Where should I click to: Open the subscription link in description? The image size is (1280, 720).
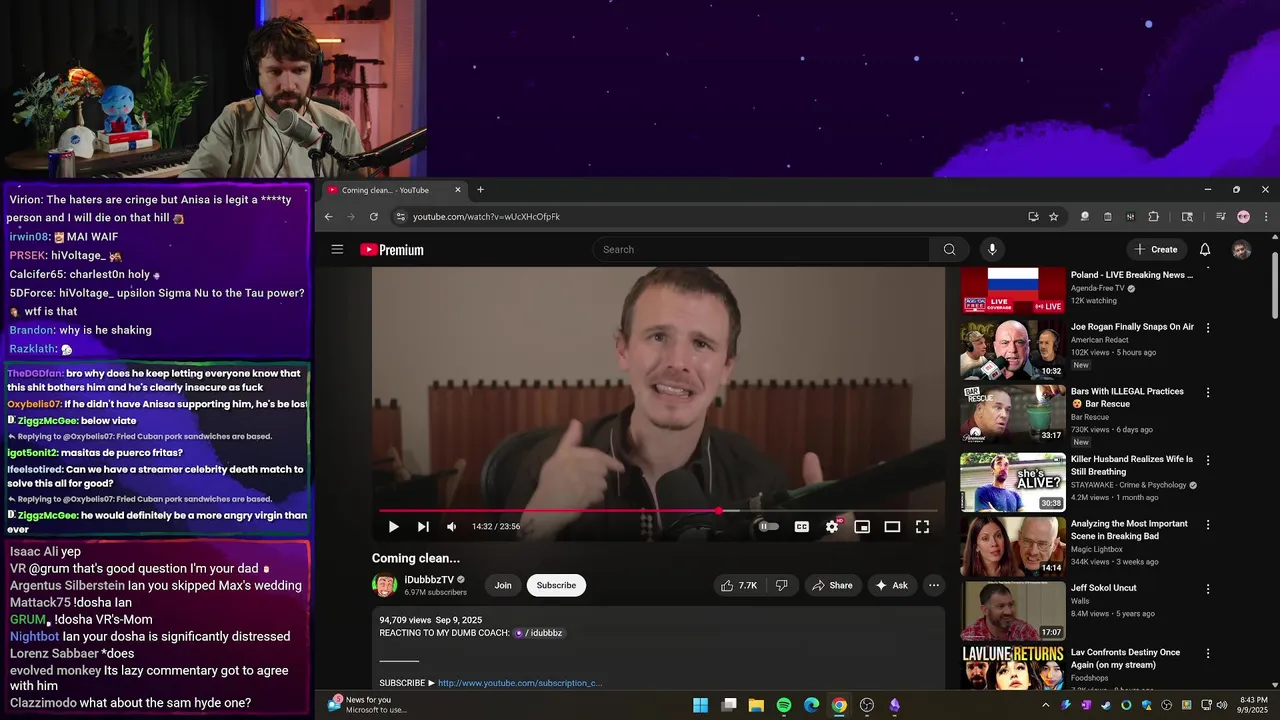pyautogui.click(x=520, y=683)
